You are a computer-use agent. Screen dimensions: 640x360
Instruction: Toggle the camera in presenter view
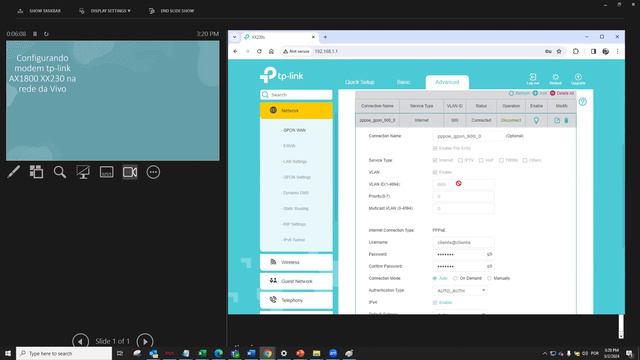130,172
